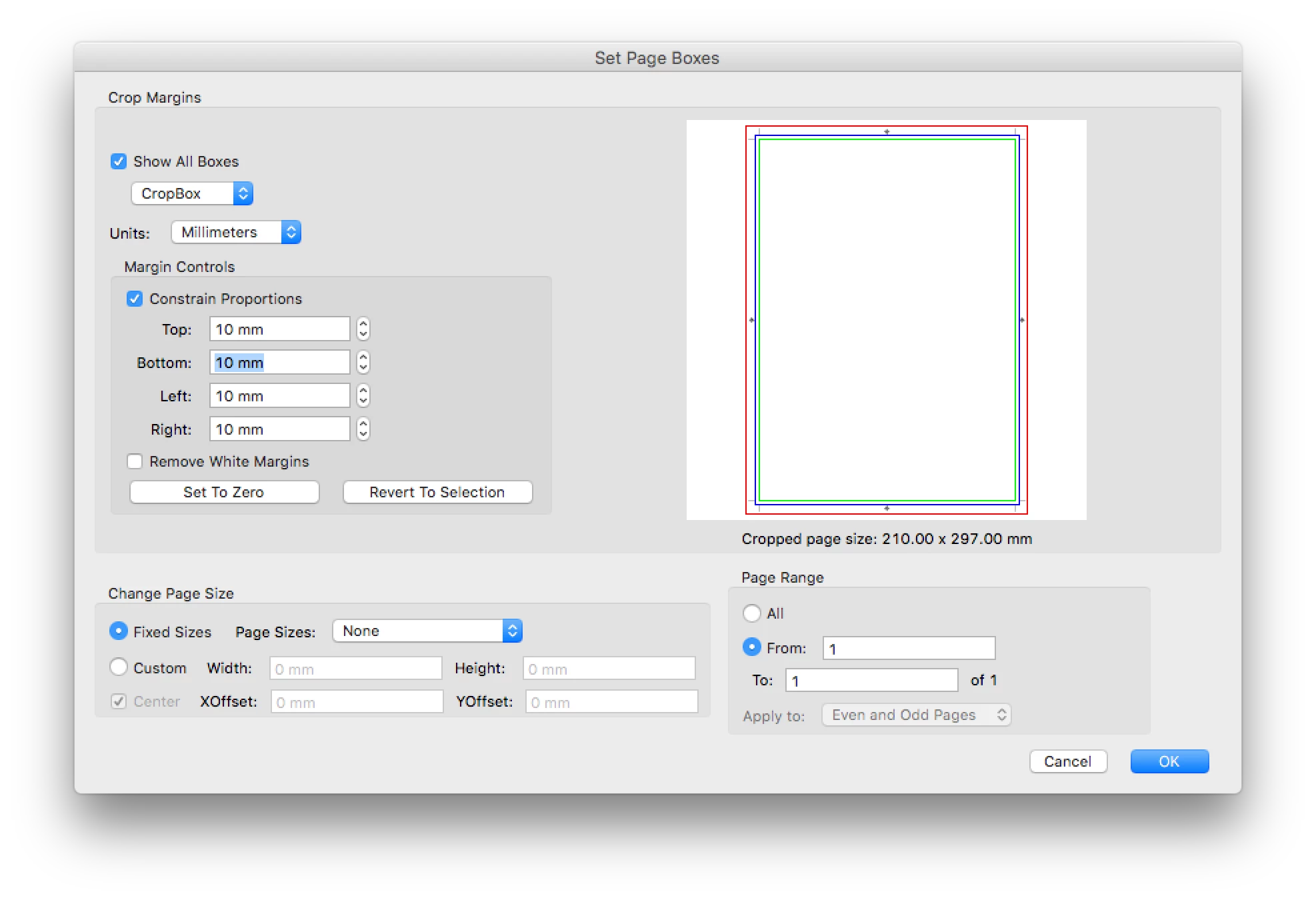Click the From page number field
1316x900 pixels.
tap(908, 648)
